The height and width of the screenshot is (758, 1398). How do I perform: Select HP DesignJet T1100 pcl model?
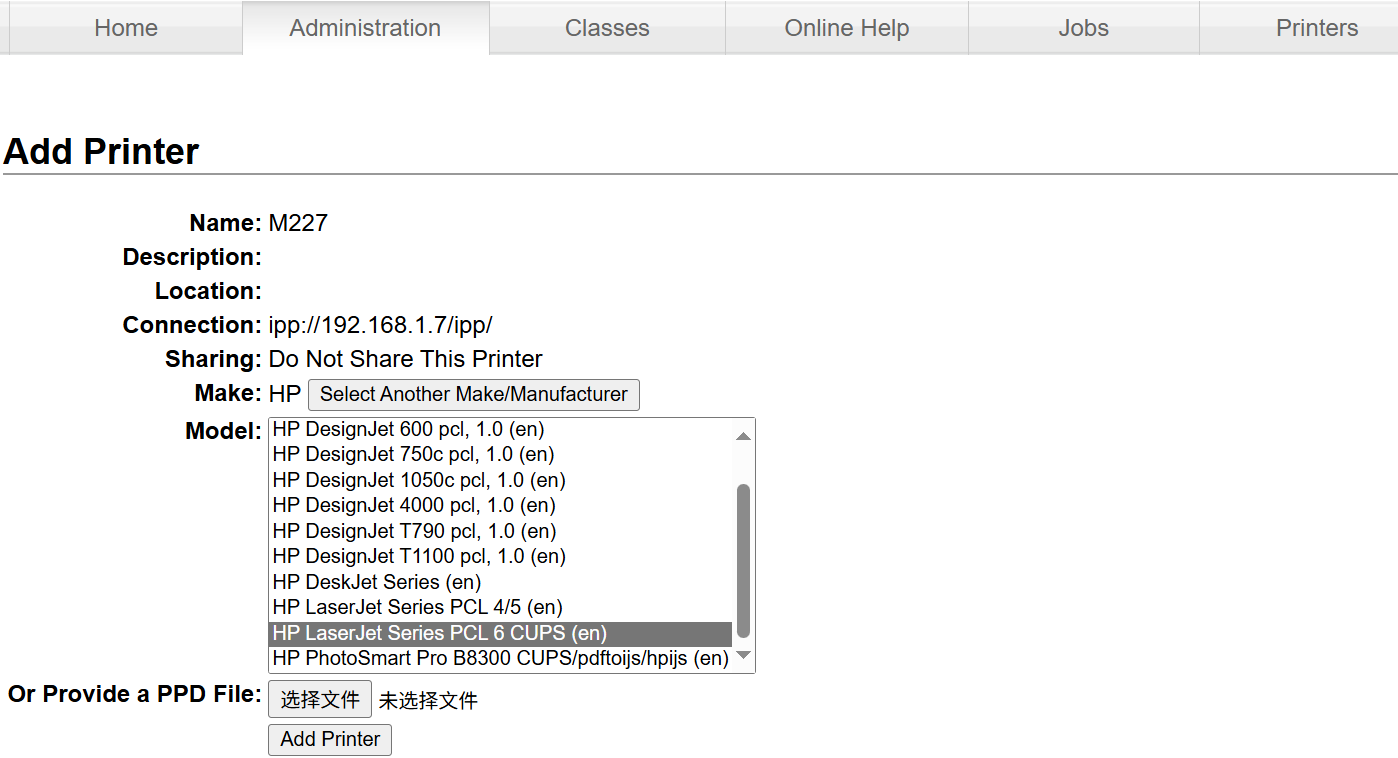point(501,556)
